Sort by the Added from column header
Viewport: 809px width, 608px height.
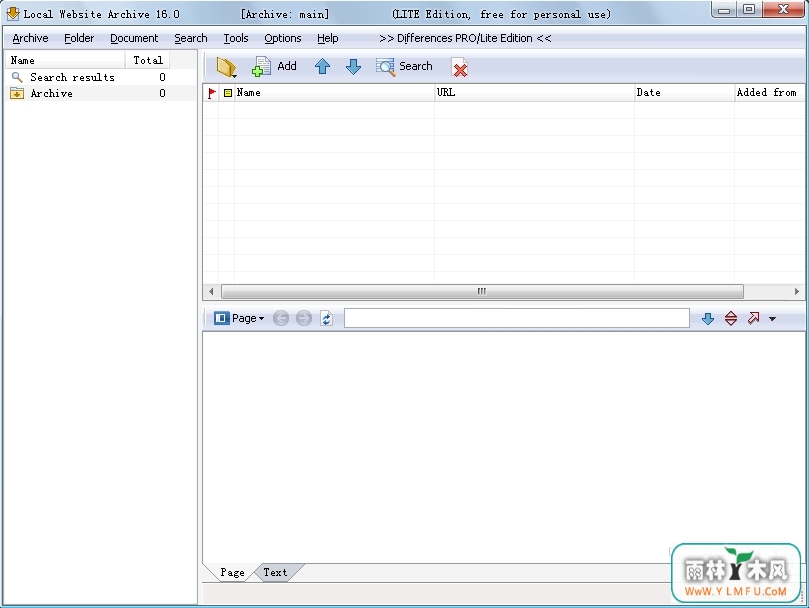[769, 93]
